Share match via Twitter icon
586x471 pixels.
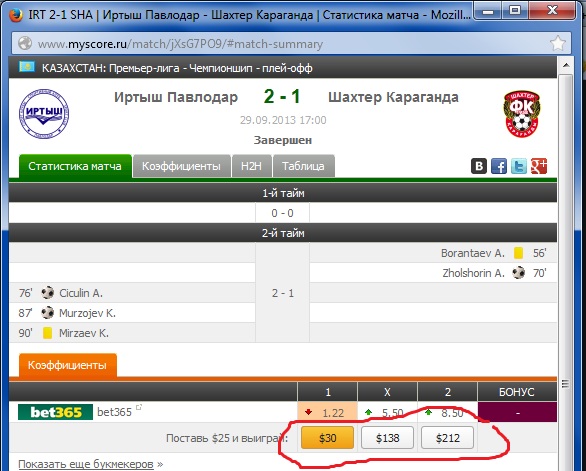(519, 166)
